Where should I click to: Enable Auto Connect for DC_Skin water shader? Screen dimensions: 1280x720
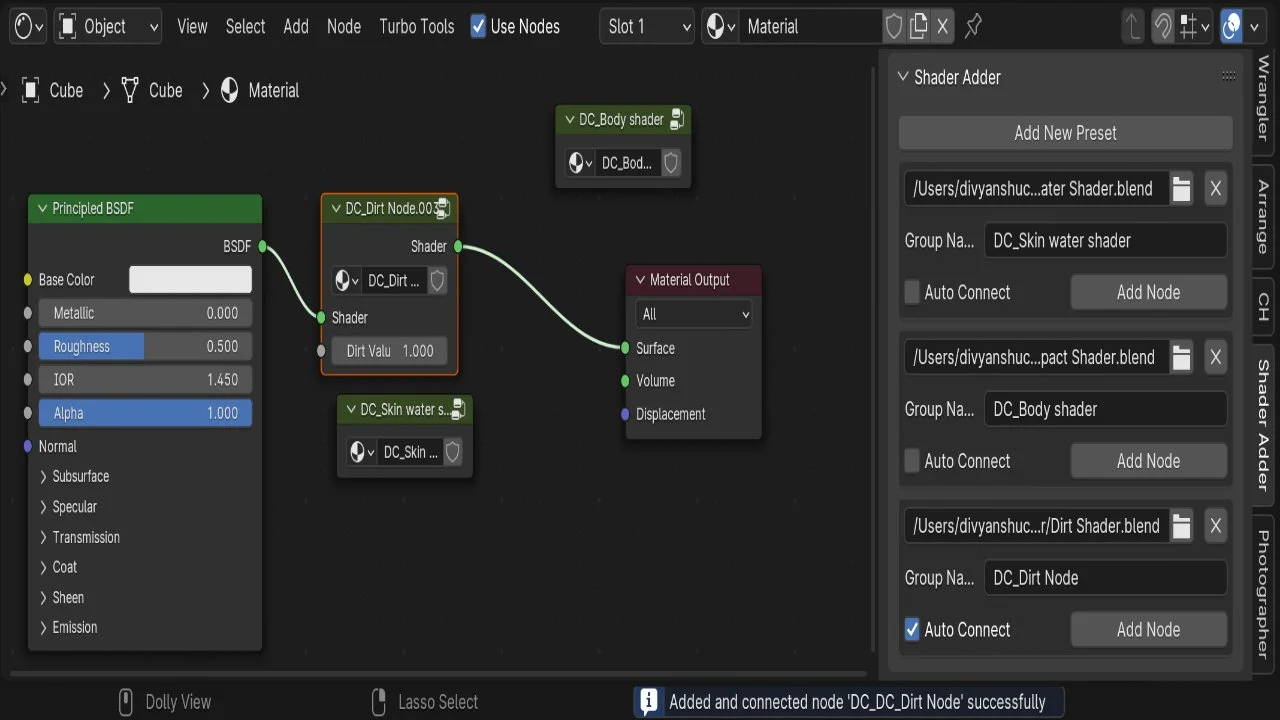(912, 293)
